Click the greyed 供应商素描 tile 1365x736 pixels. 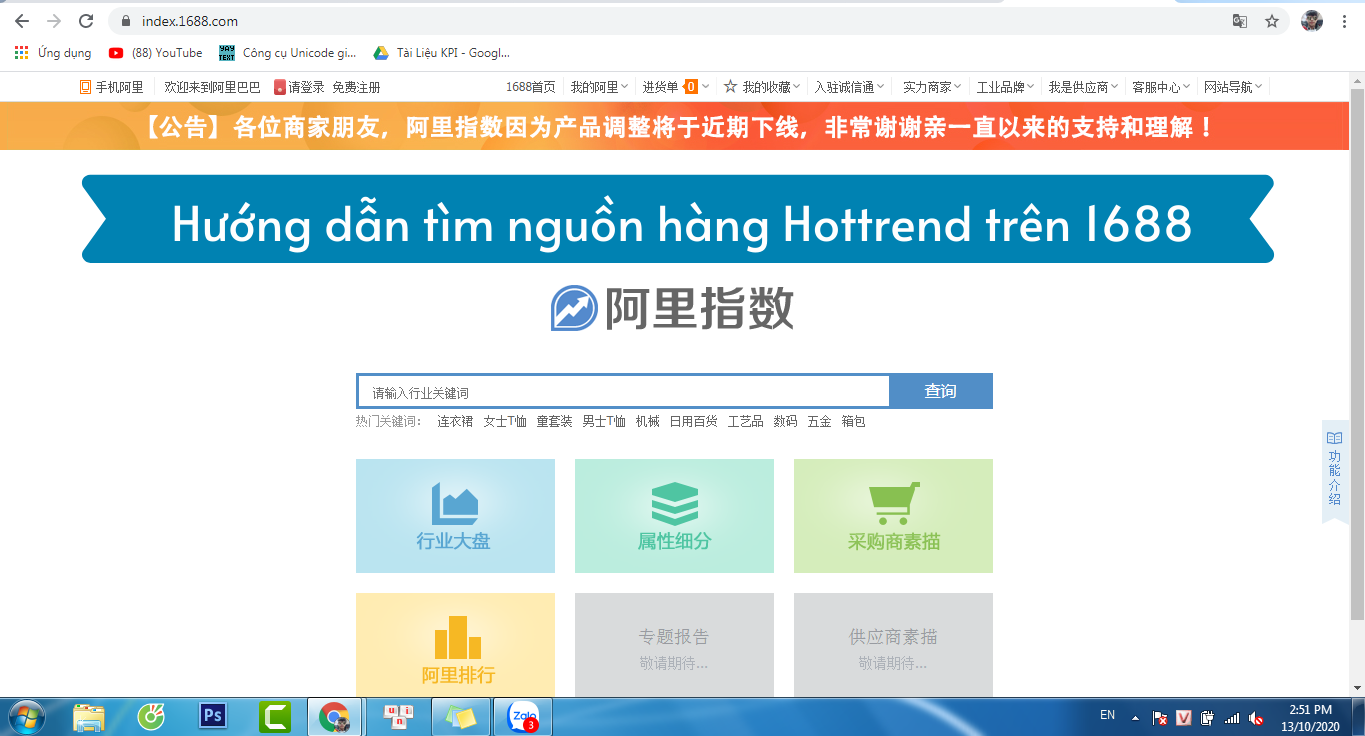point(893,645)
